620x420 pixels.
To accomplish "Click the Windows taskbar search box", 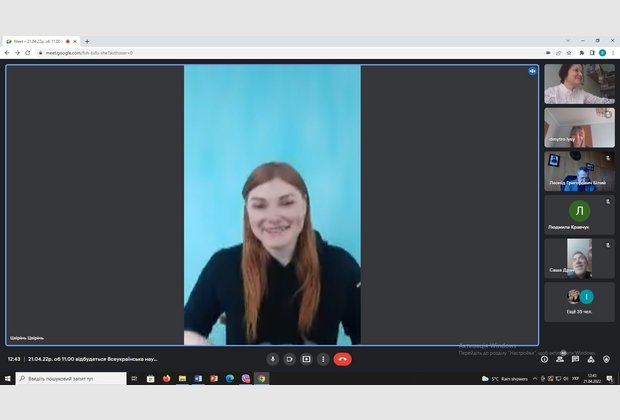I will [x=70, y=379].
